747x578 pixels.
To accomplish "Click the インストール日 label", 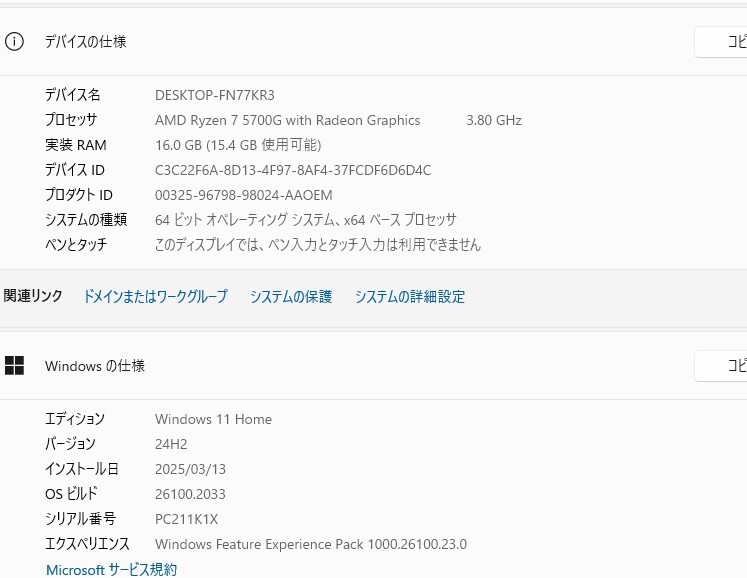I will tap(81, 469).
